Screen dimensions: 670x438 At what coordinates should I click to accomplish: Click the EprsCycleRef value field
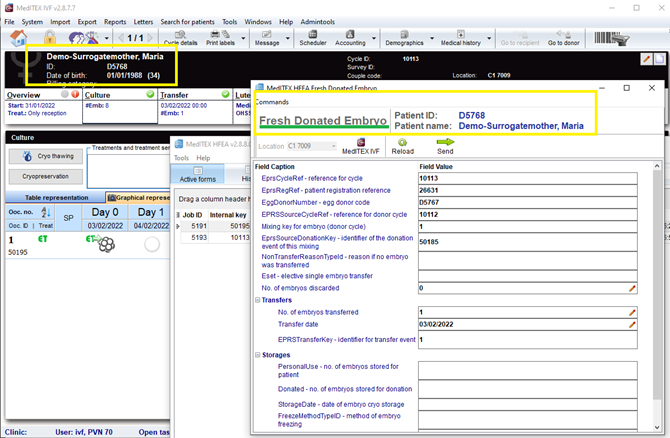[528, 178]
